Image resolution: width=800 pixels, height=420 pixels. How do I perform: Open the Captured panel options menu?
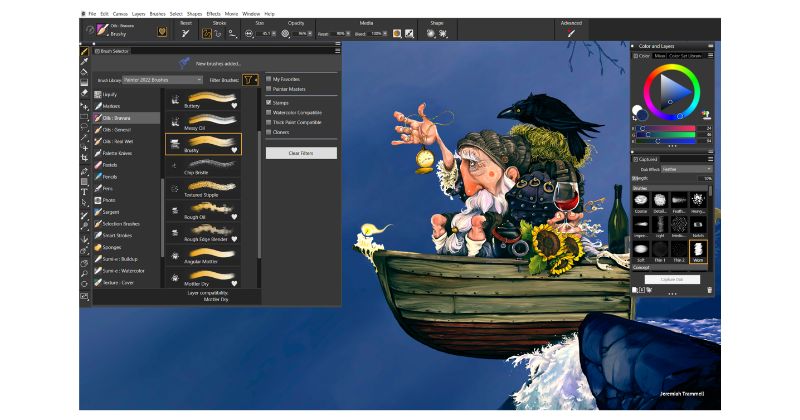pyautogui.click(x=710, y=159)
